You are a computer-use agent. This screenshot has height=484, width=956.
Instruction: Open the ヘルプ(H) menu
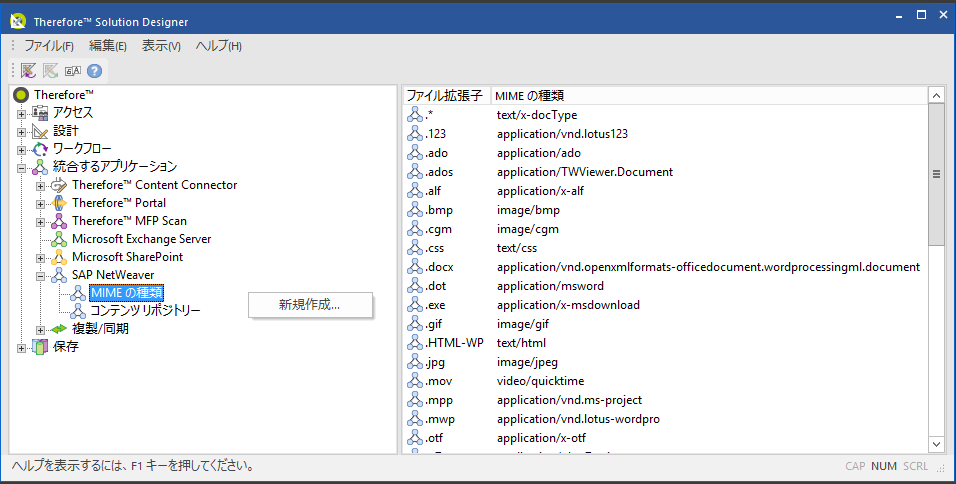point(218,46)
